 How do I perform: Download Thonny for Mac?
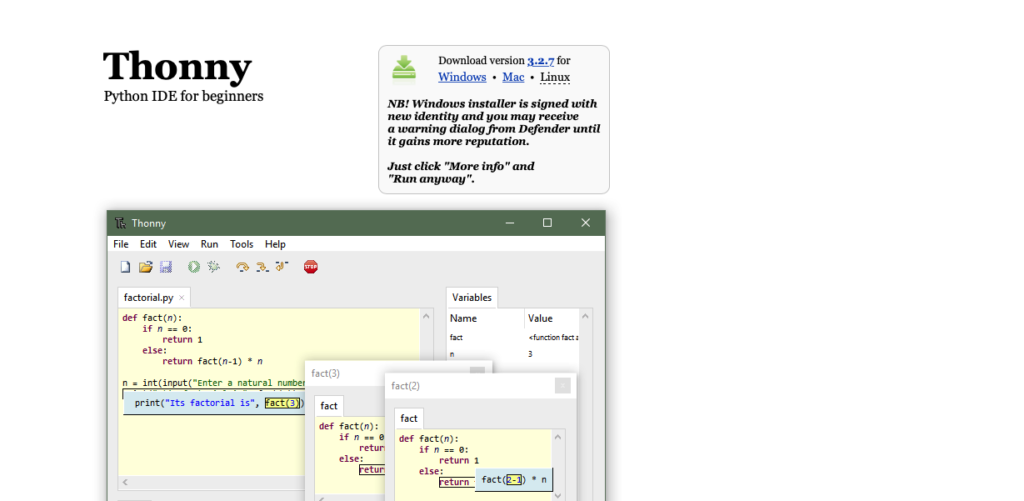[513, 77]
